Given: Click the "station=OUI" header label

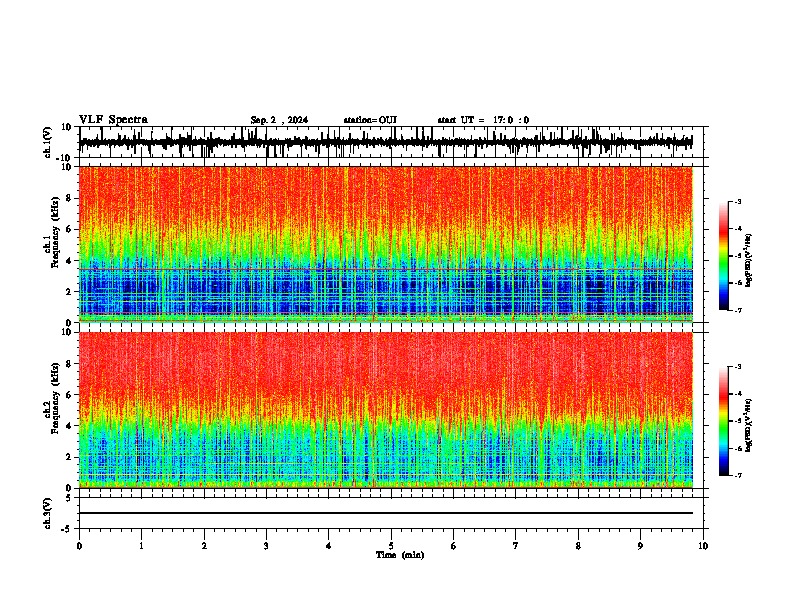Looking at the screenshot, I should point(370,120).
